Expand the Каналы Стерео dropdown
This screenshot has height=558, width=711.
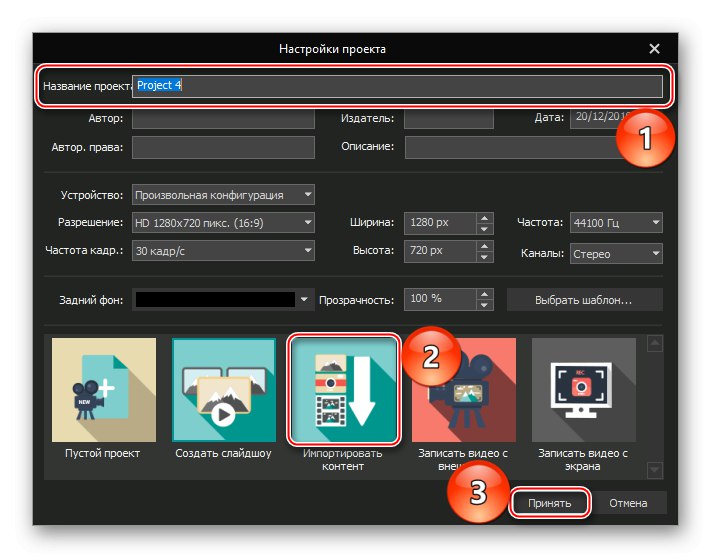coord(616,253)
